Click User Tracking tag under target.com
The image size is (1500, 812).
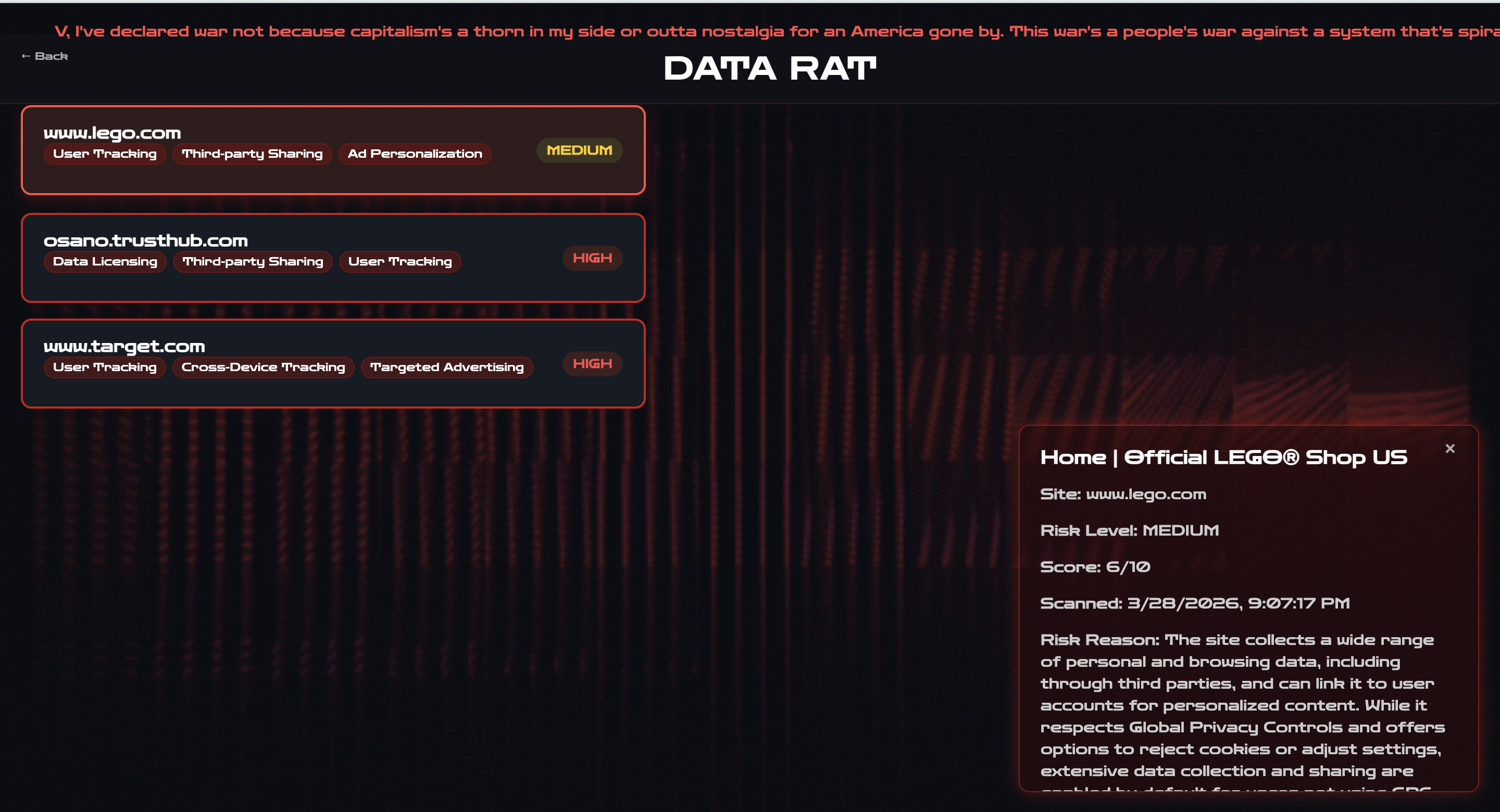[x=105, y=367]
